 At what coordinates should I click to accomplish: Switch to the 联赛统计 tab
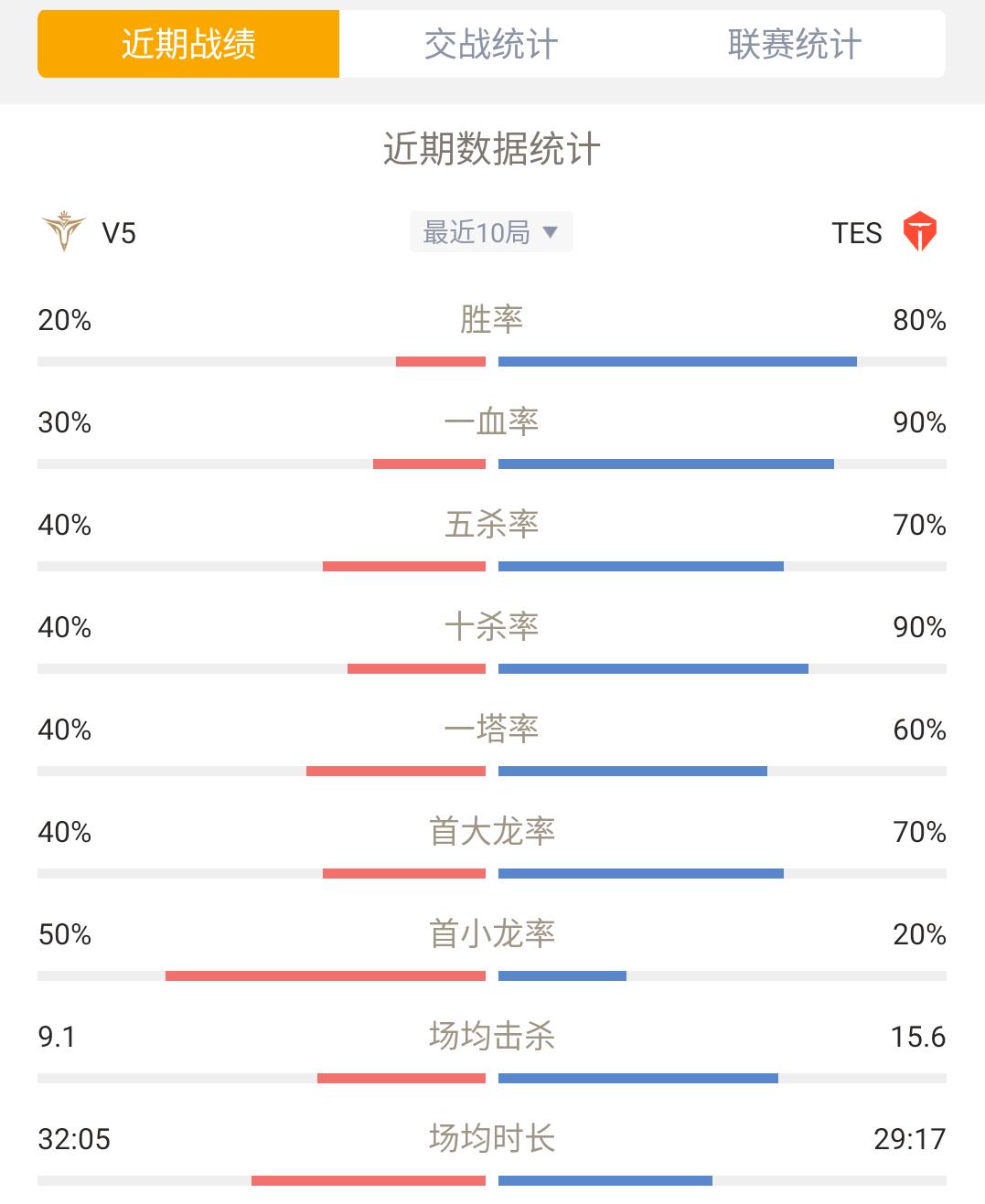[x=794, y=44]
